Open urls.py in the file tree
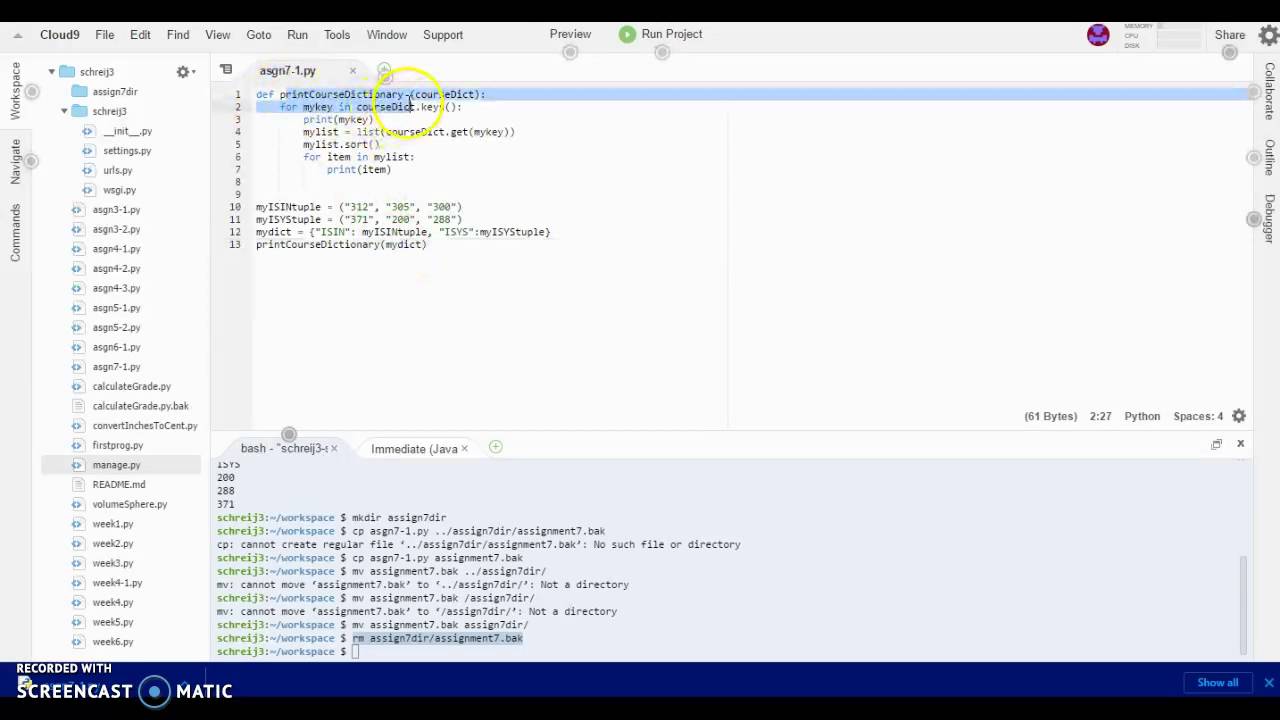The width and height of the screenshot is (1280, 720). pos(117,171)
